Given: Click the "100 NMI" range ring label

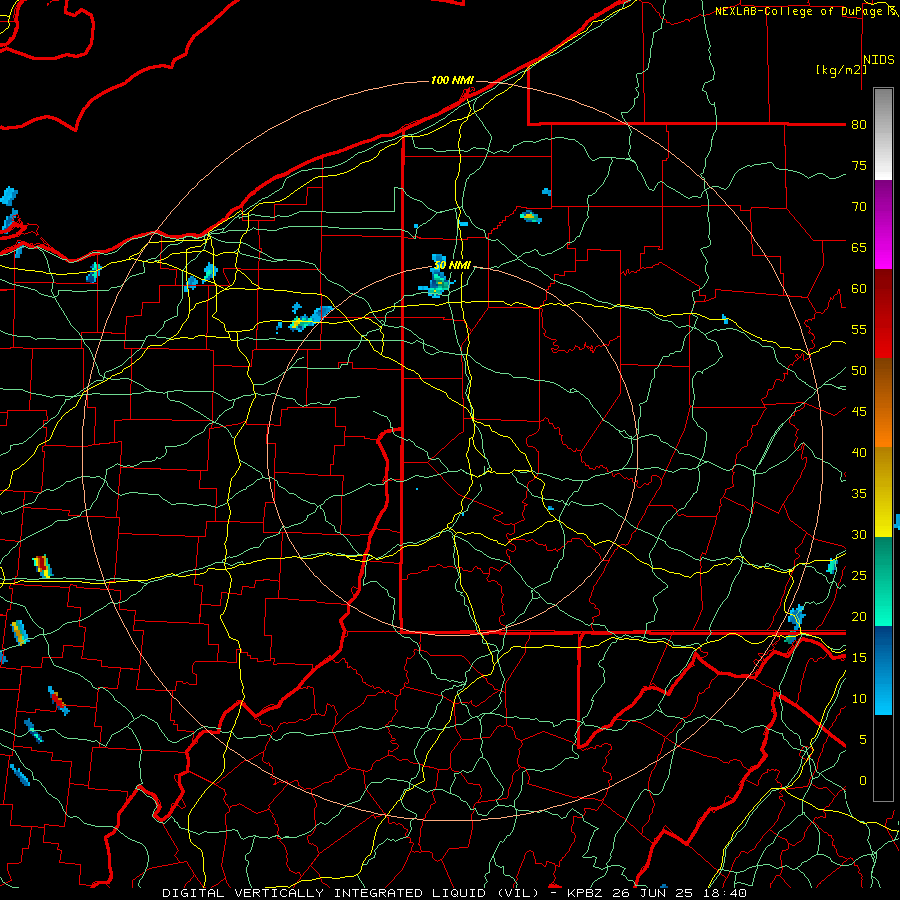Looking at the screenshot, I should 452,80.
